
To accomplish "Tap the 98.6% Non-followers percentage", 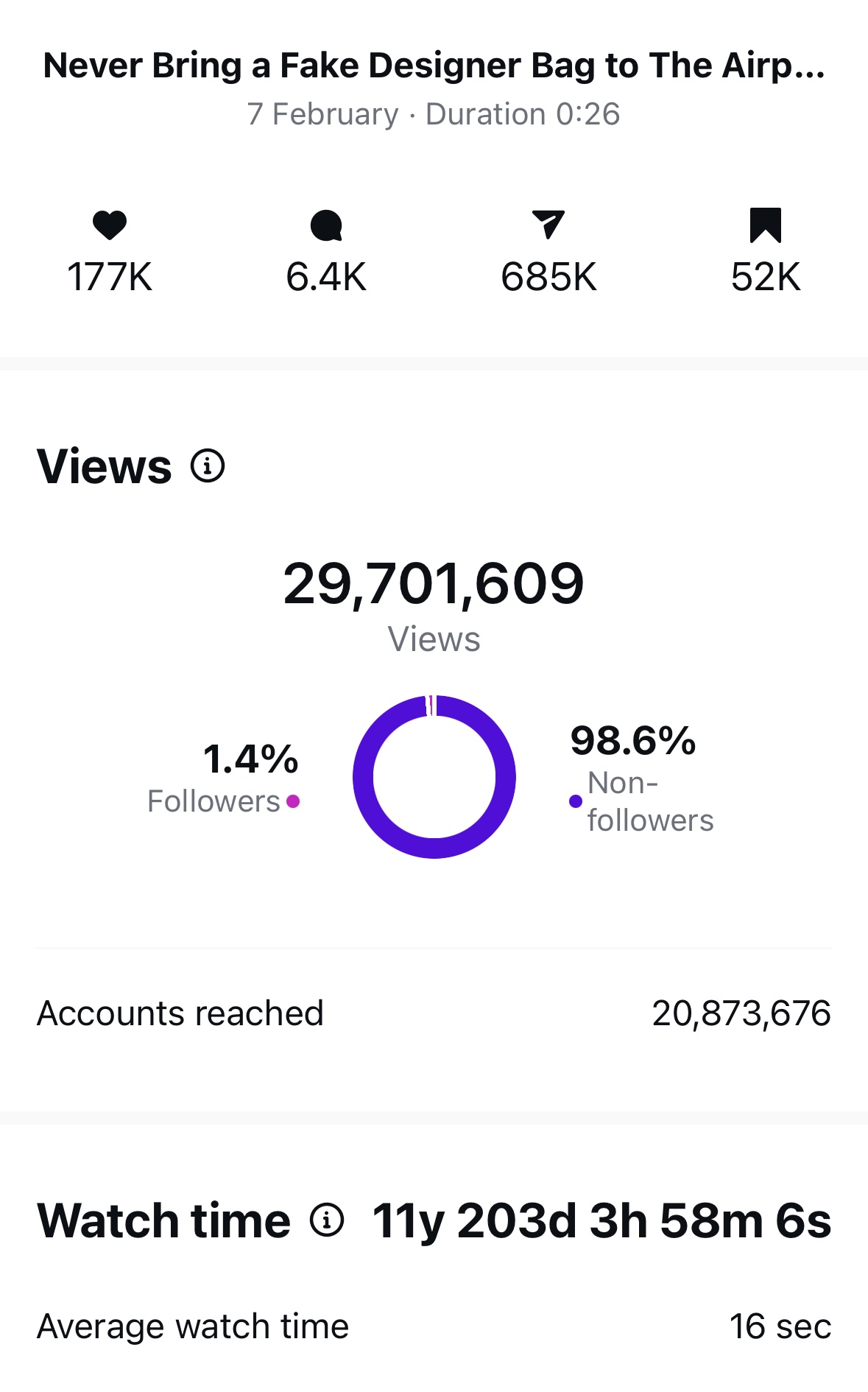I will tap(632, 741).
